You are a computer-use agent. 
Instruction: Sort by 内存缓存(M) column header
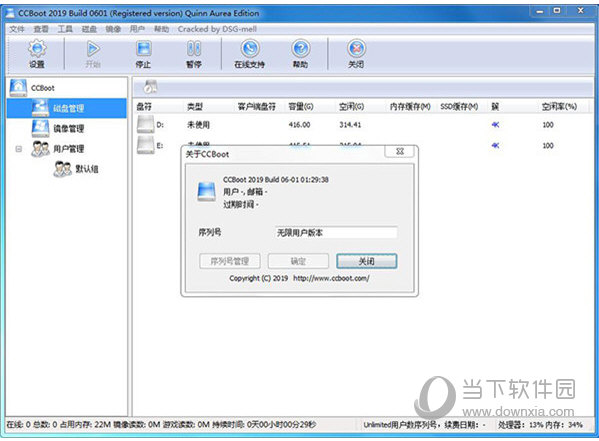410,107
